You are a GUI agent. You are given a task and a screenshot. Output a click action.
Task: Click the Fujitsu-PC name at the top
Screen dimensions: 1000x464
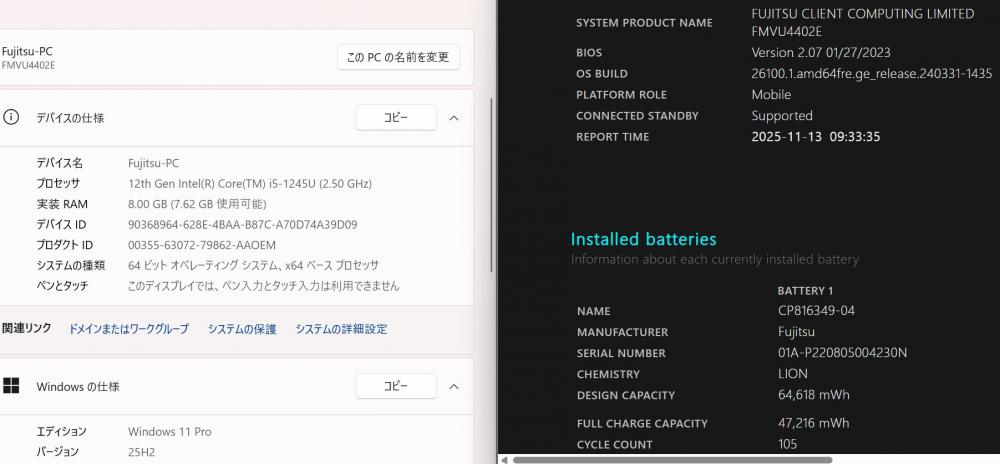click(x=28, y=50)
